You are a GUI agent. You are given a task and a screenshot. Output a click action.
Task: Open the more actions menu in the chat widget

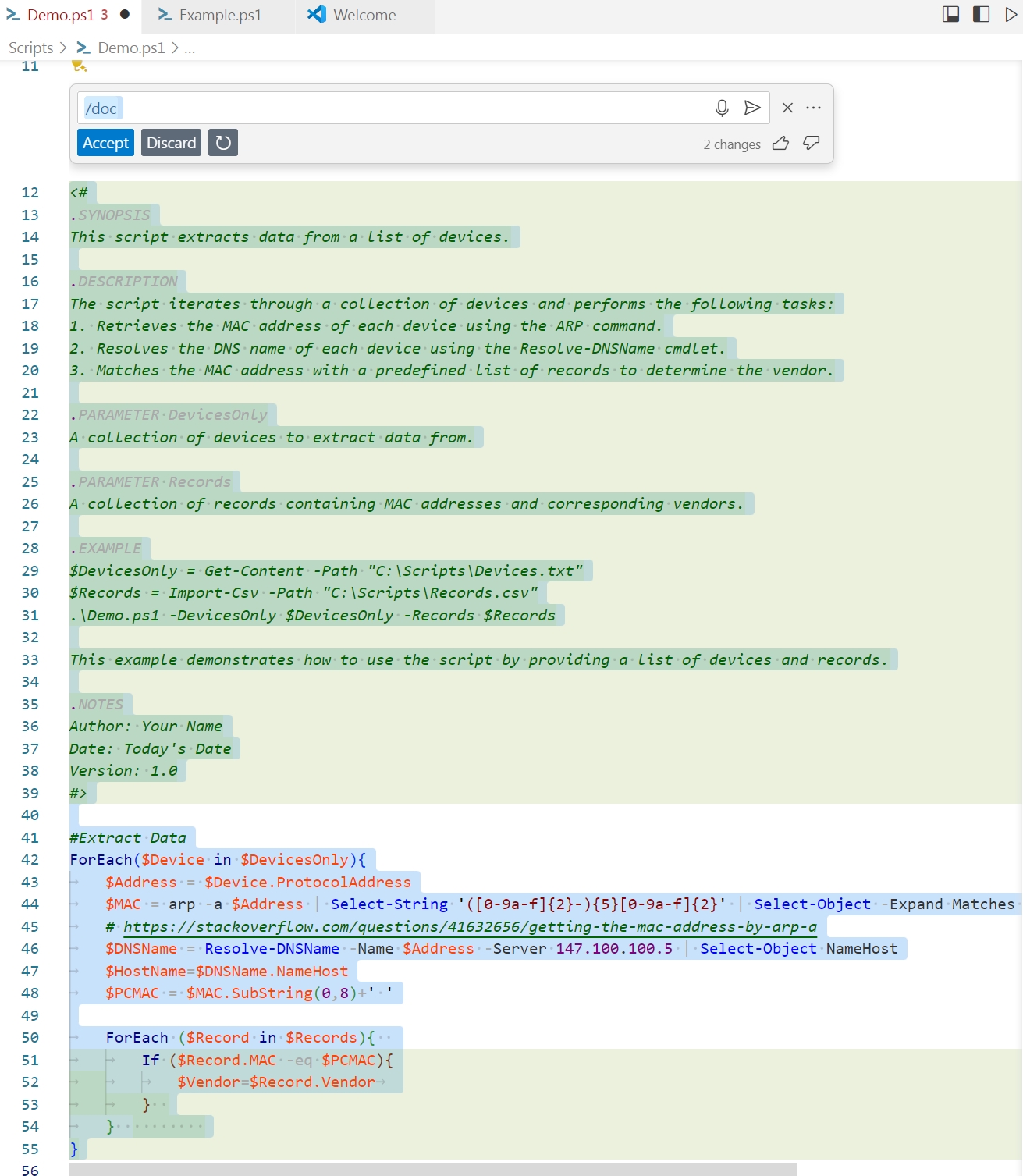point(812,108)
